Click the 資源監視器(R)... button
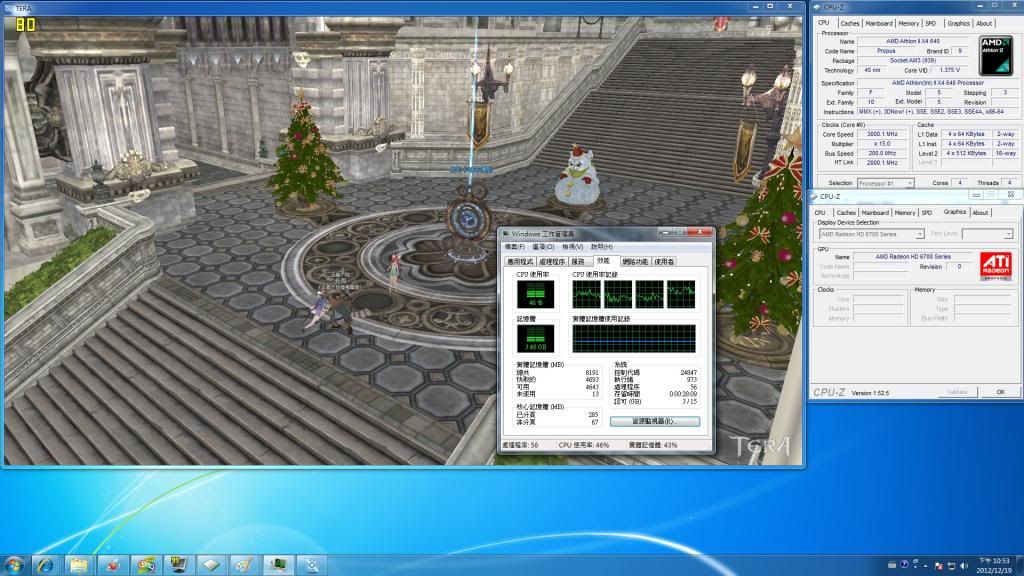The height and width of the screenshot is (576, 1024). point(655,421)
